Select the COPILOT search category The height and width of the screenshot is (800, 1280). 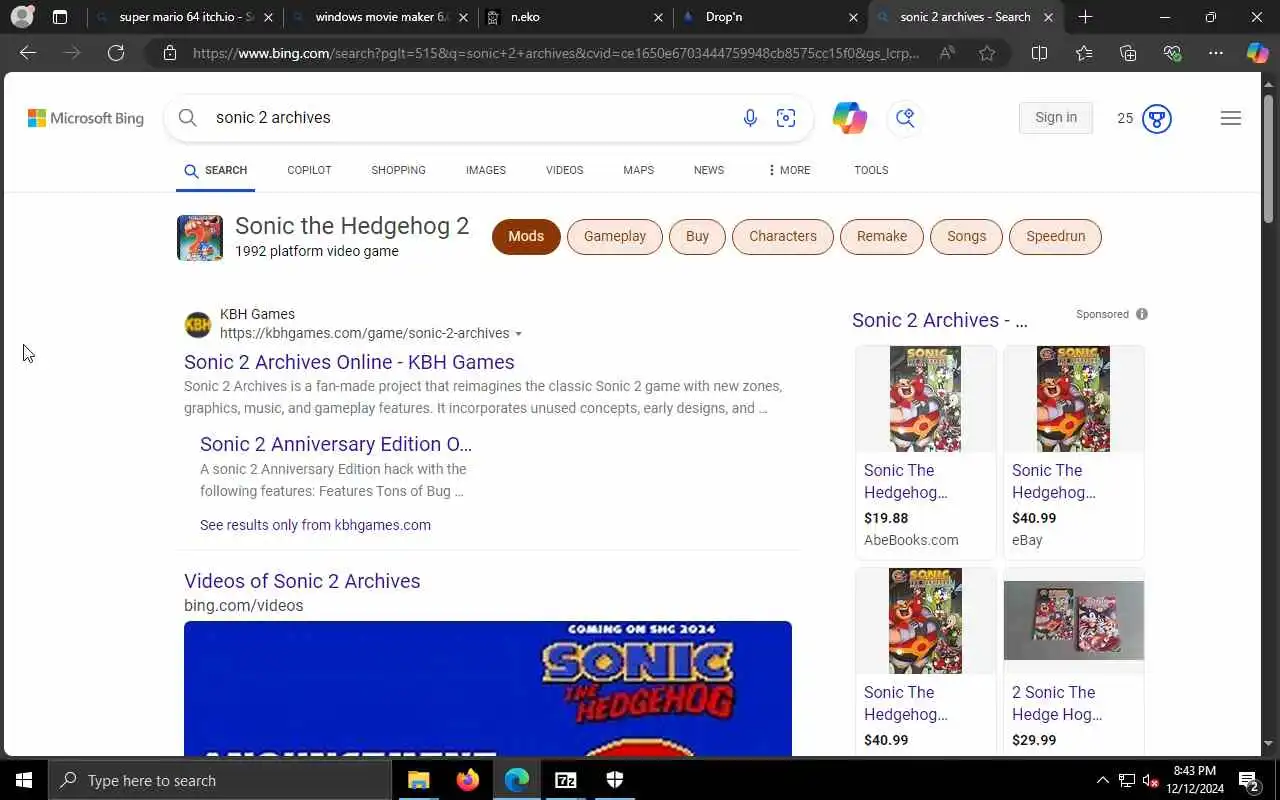click(309, 170)
